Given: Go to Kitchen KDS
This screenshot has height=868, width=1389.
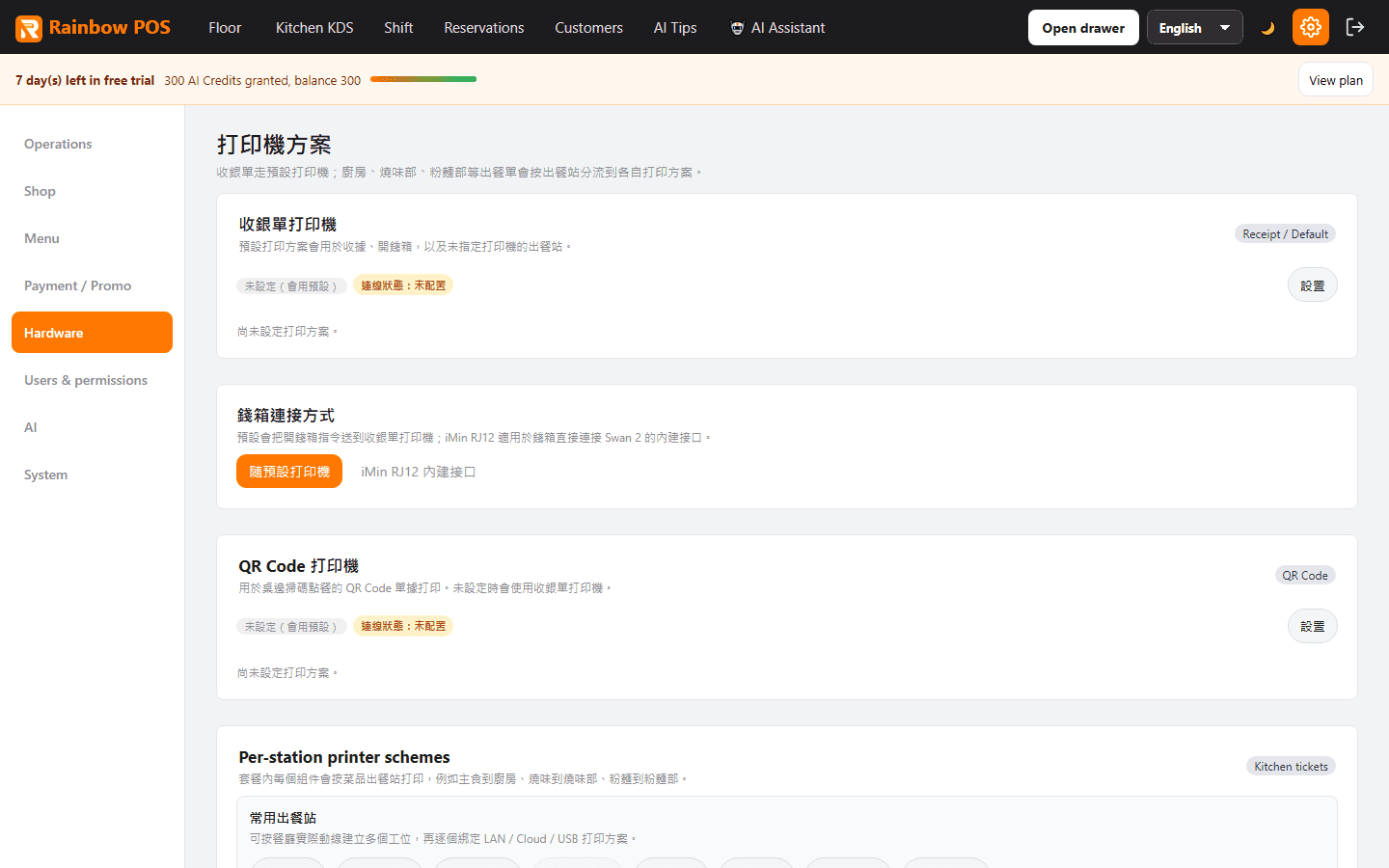Looking at the screenshot, I should click(x=314, y=28).
